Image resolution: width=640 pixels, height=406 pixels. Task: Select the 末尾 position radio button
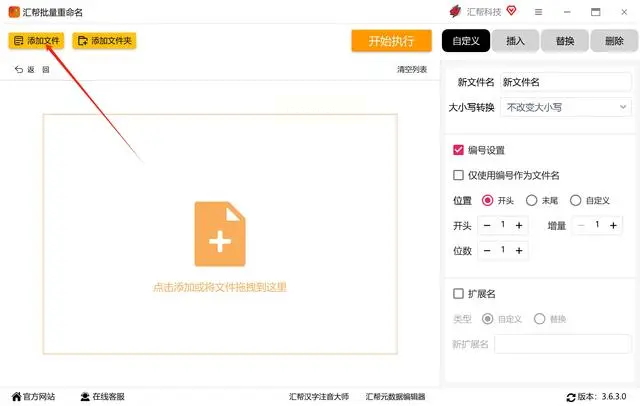pos(531,200)
